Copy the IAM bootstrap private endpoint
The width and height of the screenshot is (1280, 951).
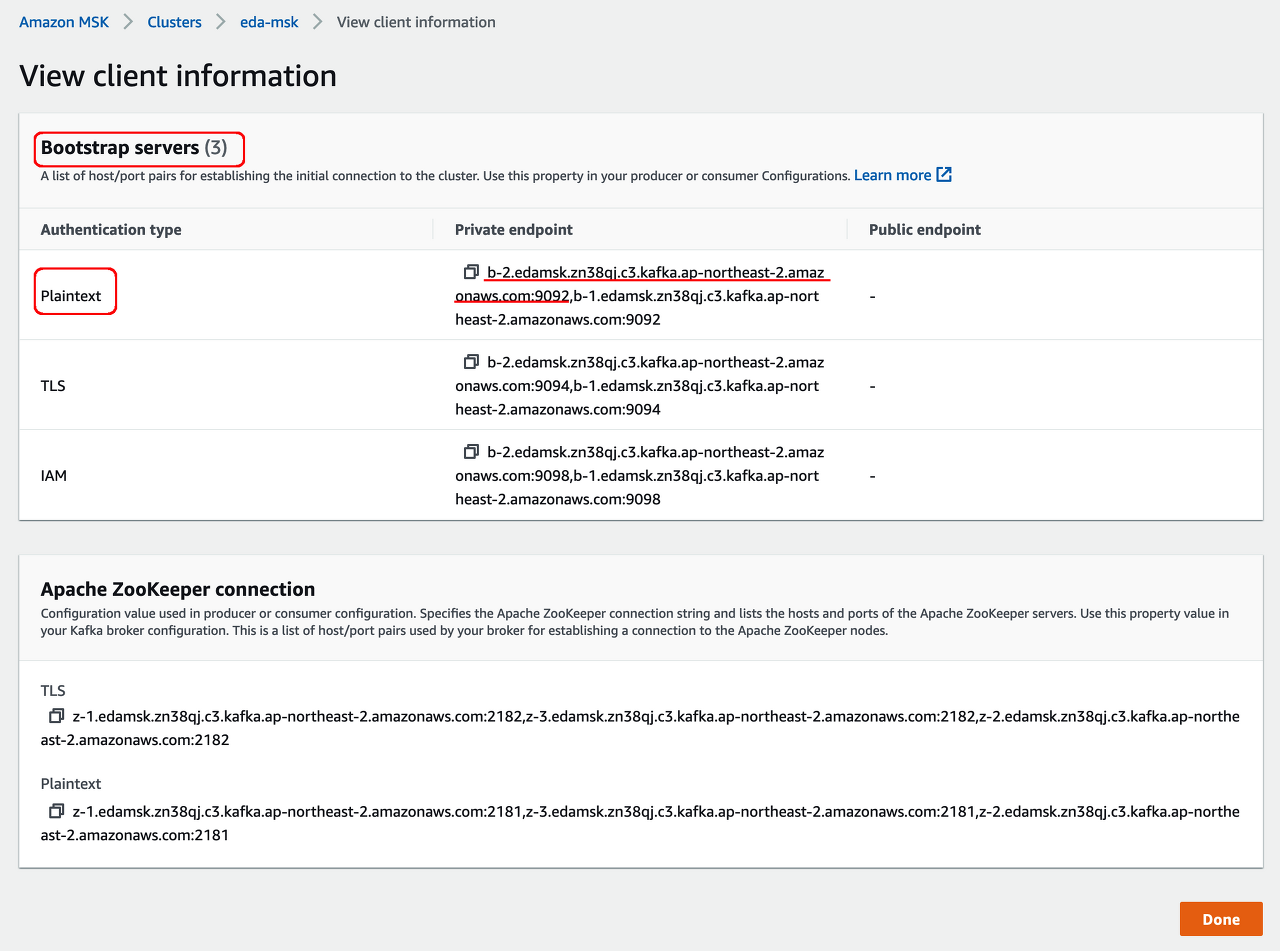click(471, 452)
